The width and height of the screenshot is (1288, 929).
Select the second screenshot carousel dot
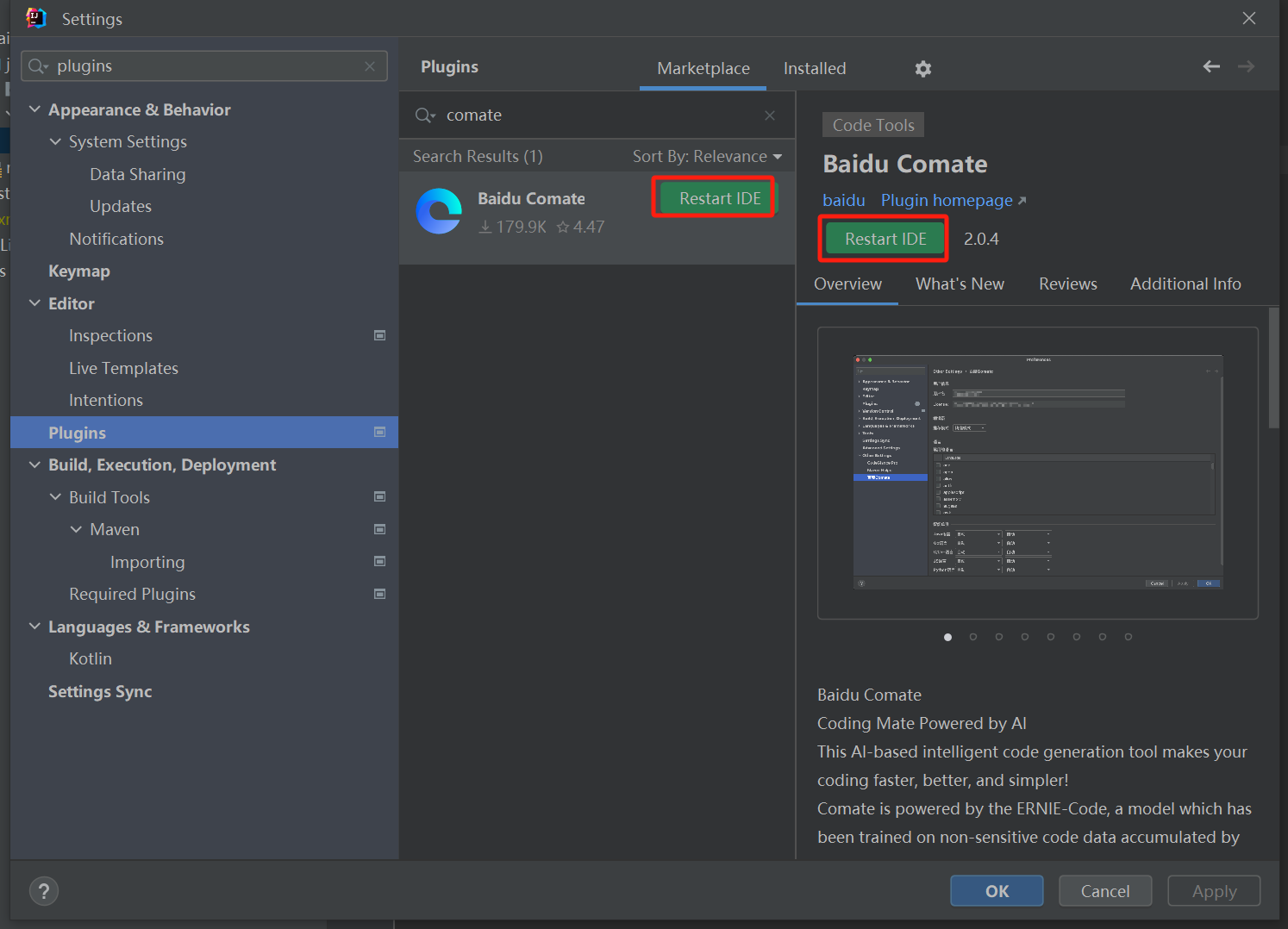point(973,637)
